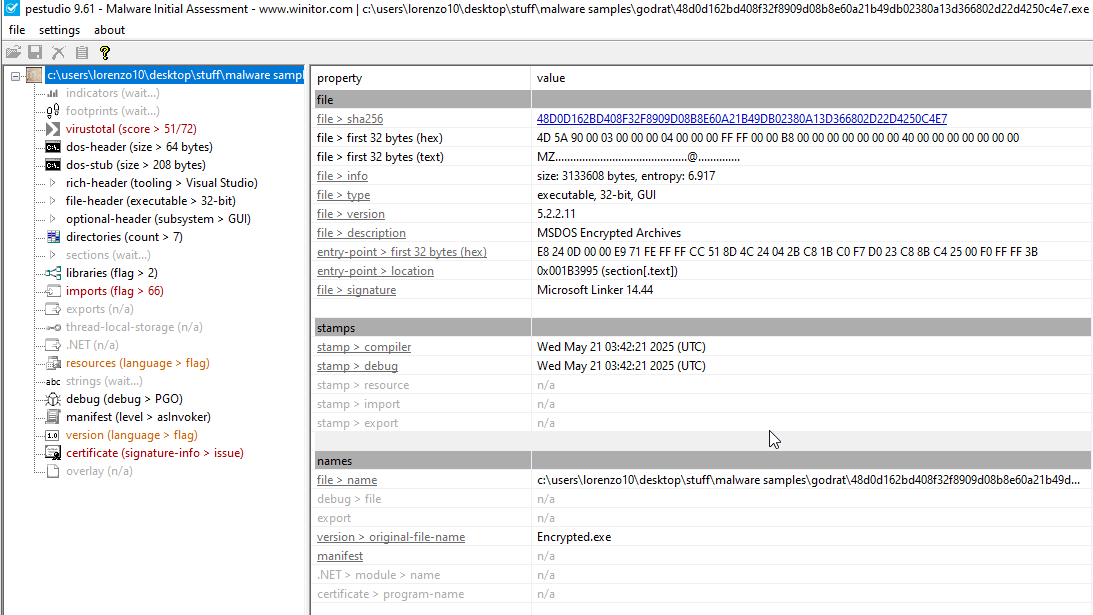This screenshot has width=1093, height=615.
Task: Click the indicators chart icon
Action: click(53, 93)
